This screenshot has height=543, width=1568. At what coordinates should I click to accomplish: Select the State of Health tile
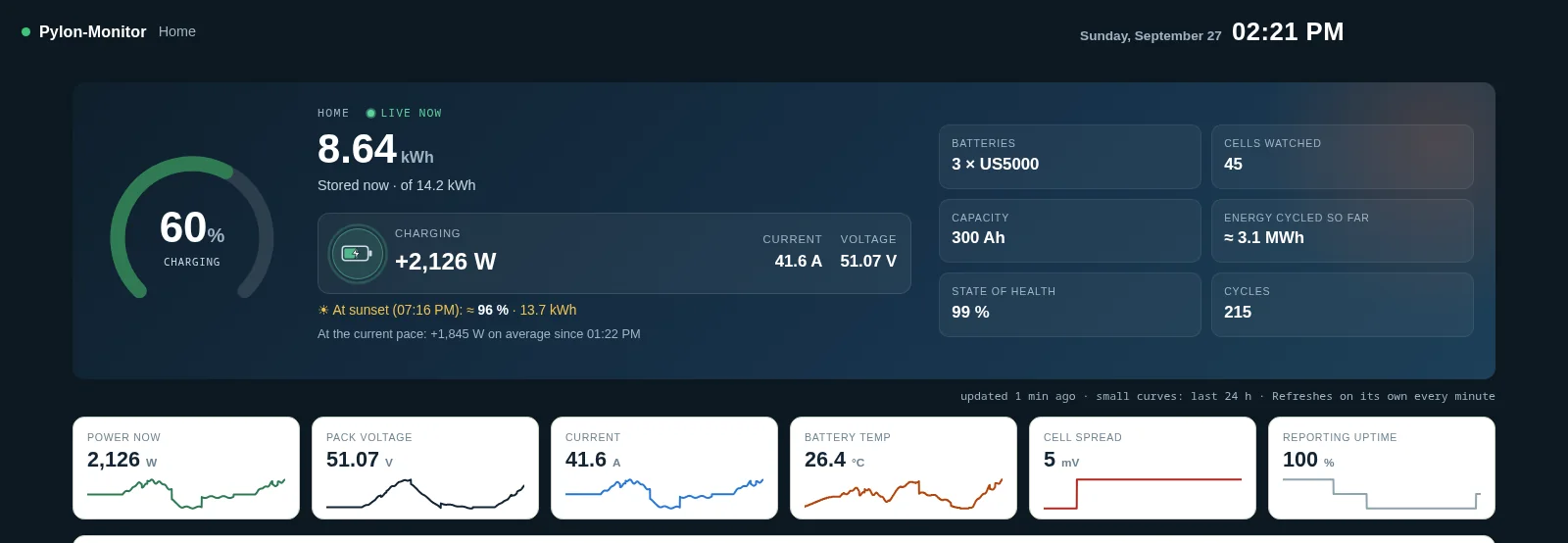click(x=1070, y=305)
